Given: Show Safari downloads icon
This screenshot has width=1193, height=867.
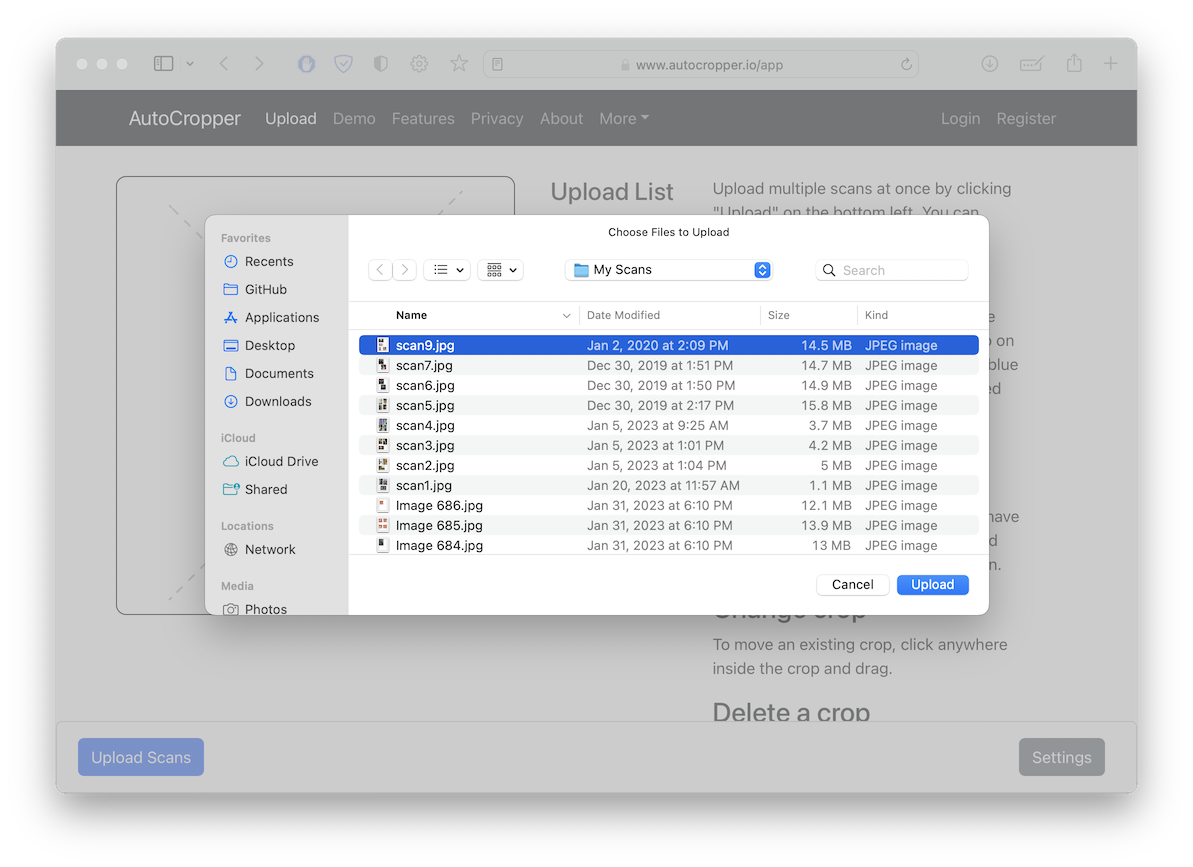Looking at the screenshot, I should [x=989, y=64].
